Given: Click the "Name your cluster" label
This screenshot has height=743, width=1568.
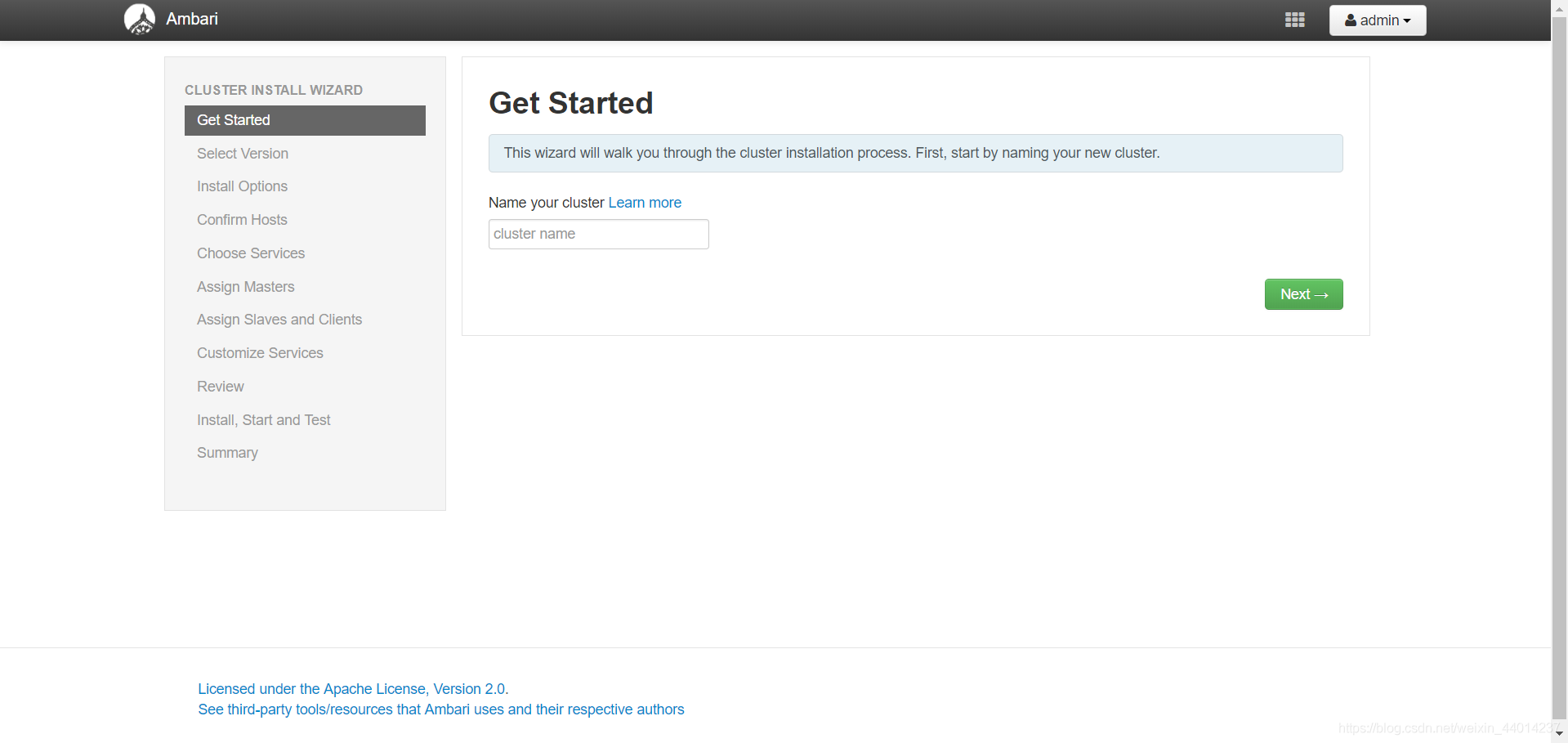Looking at the screenshot, I should [x=547, y=203].
